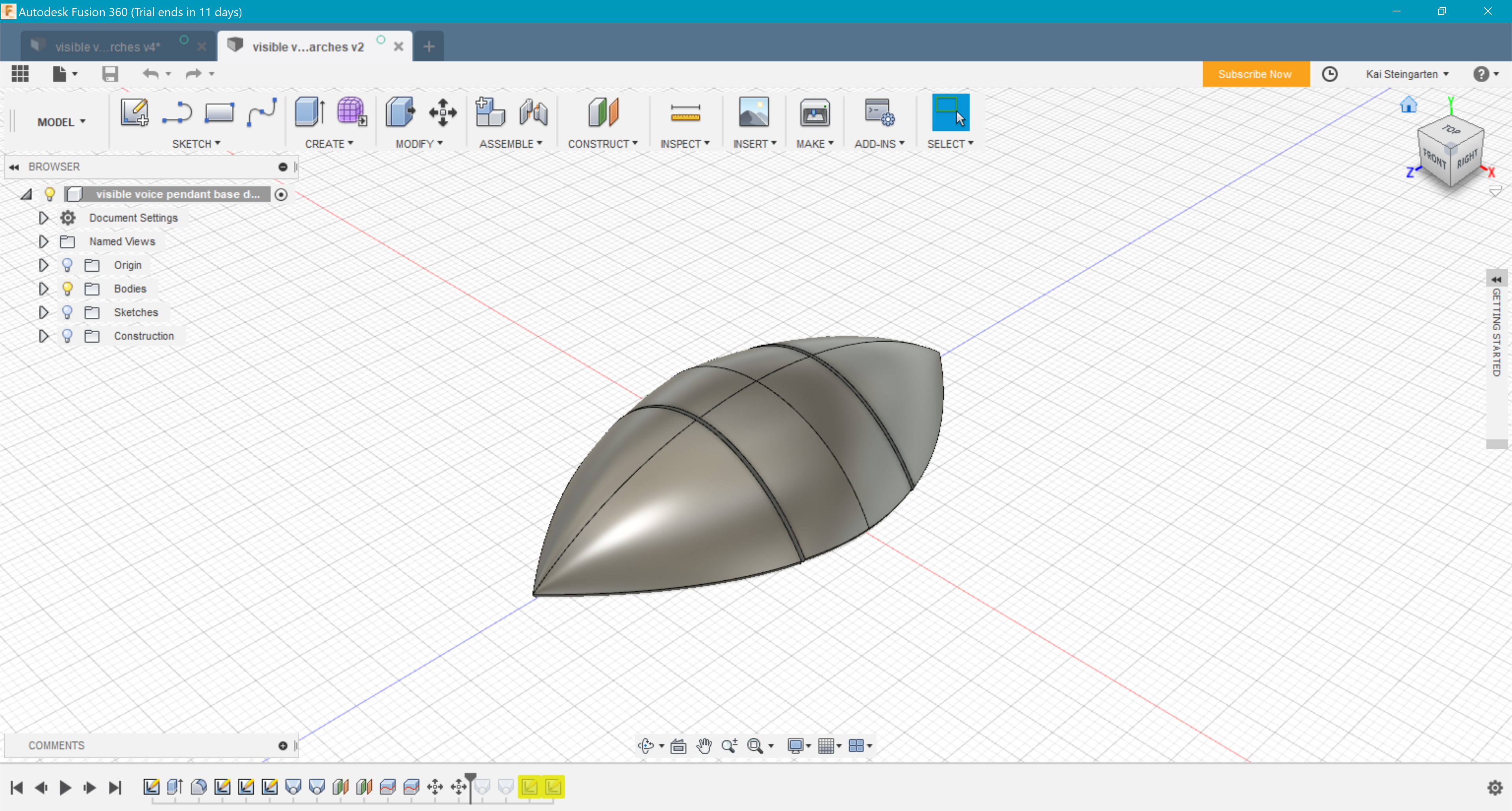Open the Job Status clock icon
Viewport: 1512px width, 811px height.
[1329, 74]
